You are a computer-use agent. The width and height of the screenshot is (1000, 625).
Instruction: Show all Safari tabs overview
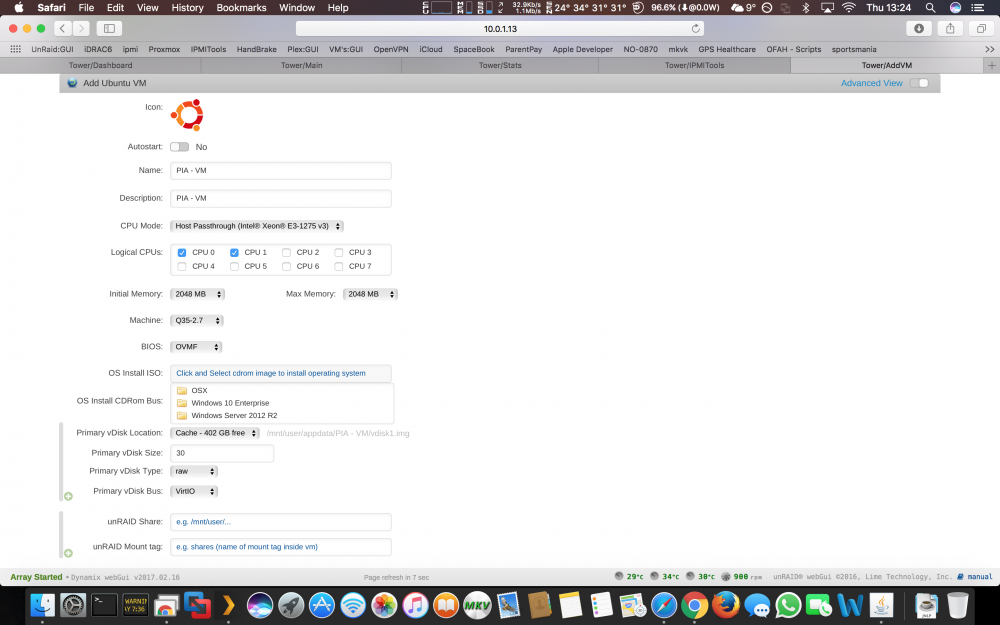[x=981, y=28]
